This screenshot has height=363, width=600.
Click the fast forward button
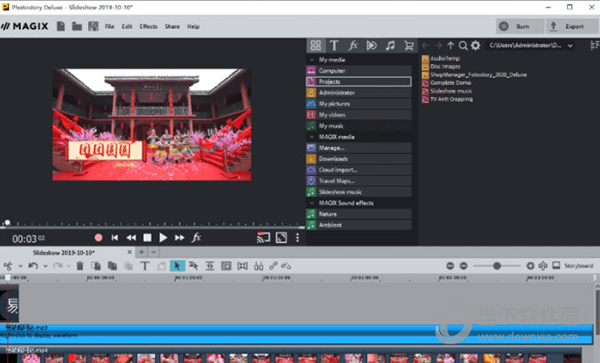(x=179, y=238)
